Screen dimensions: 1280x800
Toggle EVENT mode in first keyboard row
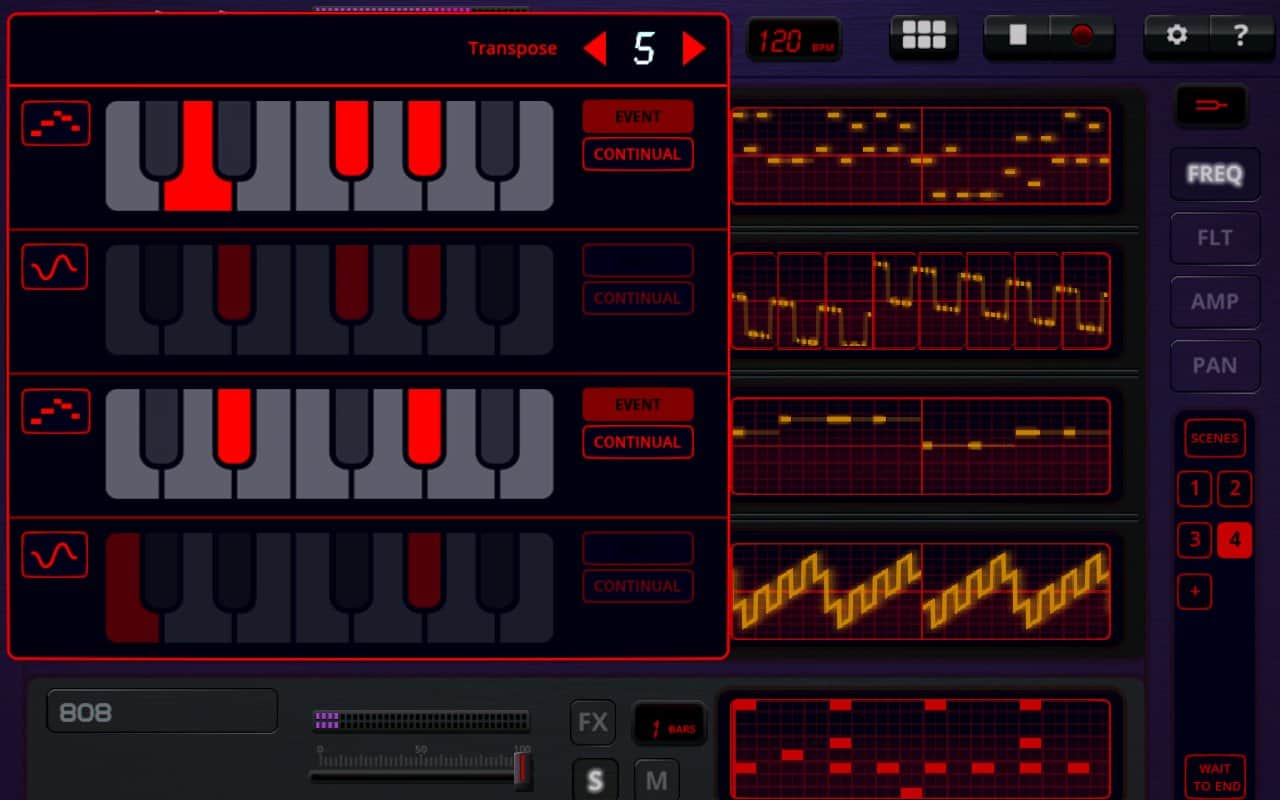pyautogui.click(x=638, y=117)
